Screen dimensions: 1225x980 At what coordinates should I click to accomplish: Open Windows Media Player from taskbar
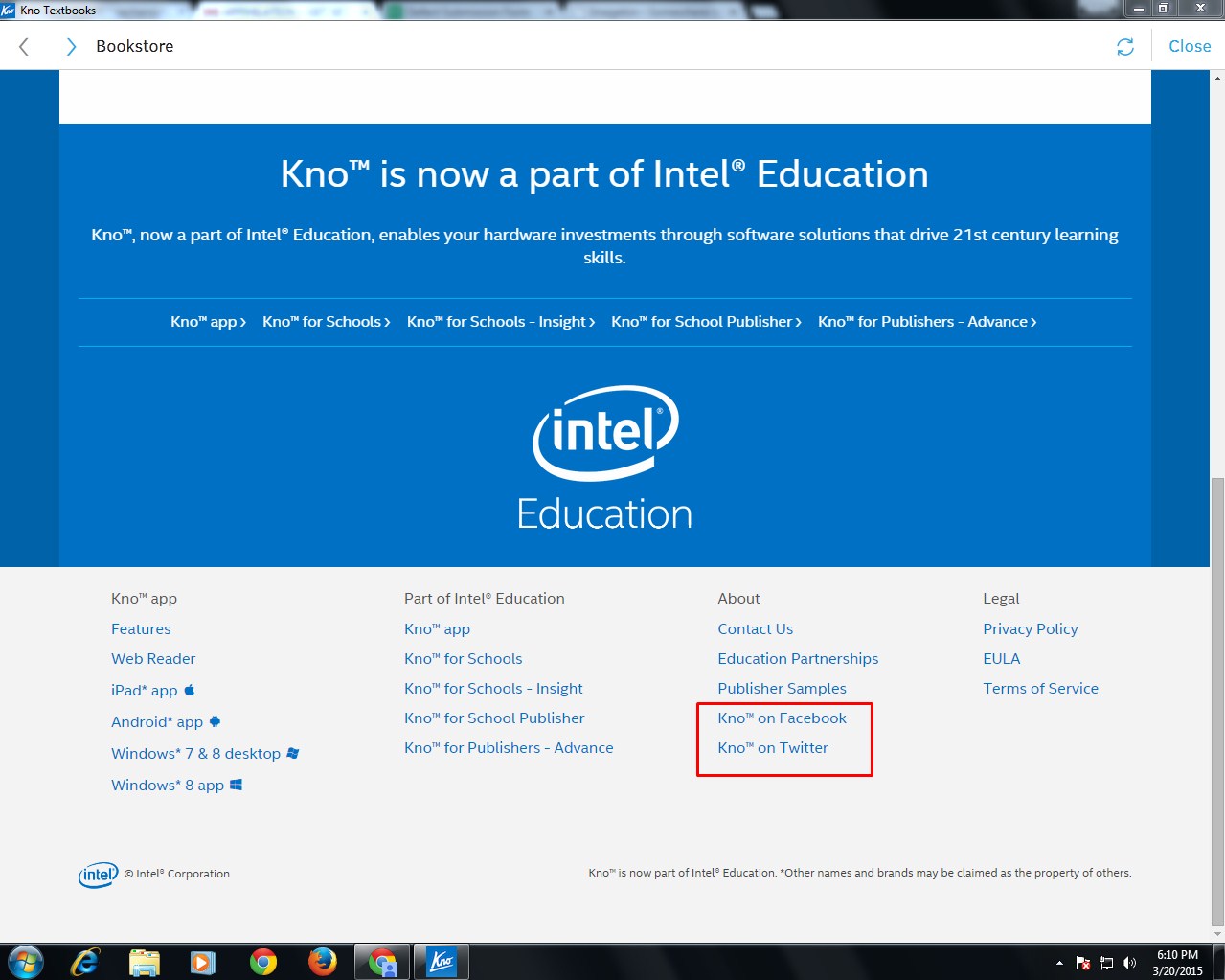[x=203, y=962]
